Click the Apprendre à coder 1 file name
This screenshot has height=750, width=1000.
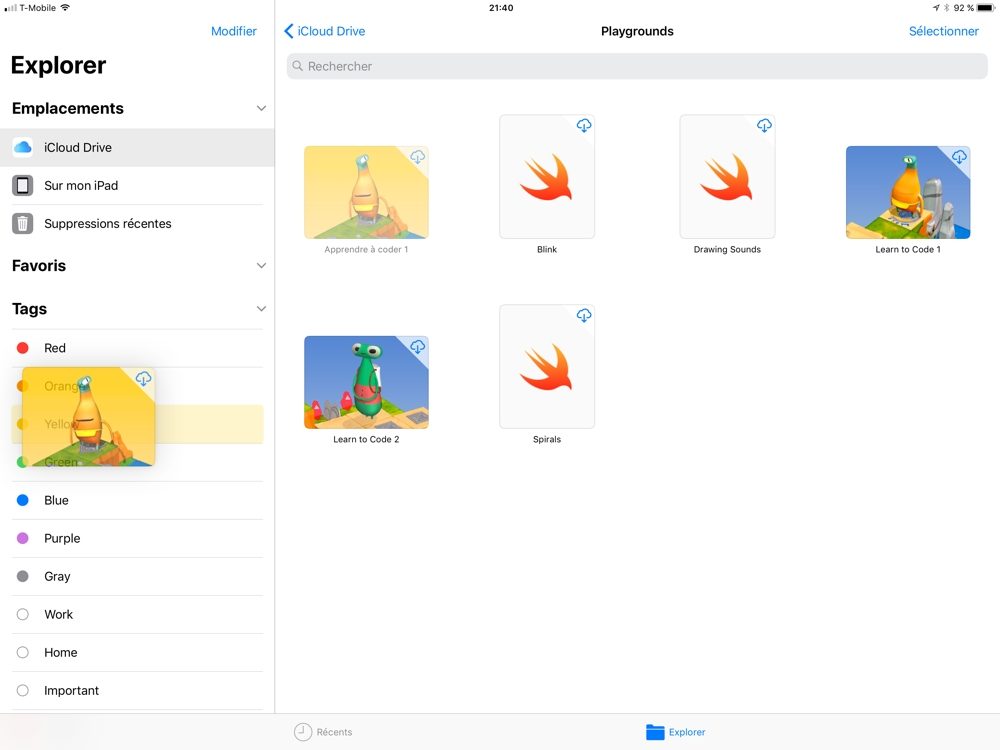366,249
